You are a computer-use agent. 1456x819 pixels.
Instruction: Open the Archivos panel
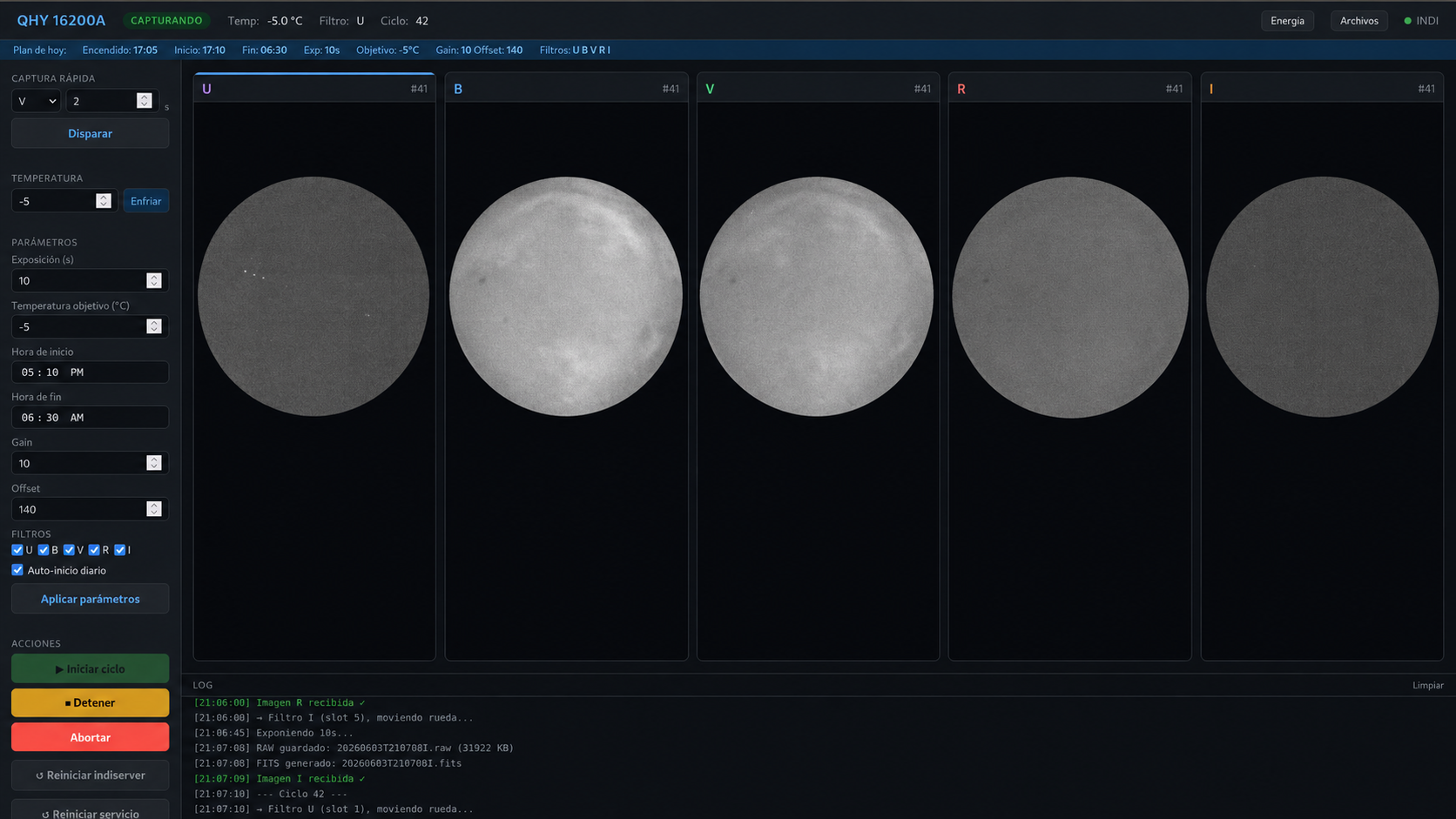point(1358,21)
